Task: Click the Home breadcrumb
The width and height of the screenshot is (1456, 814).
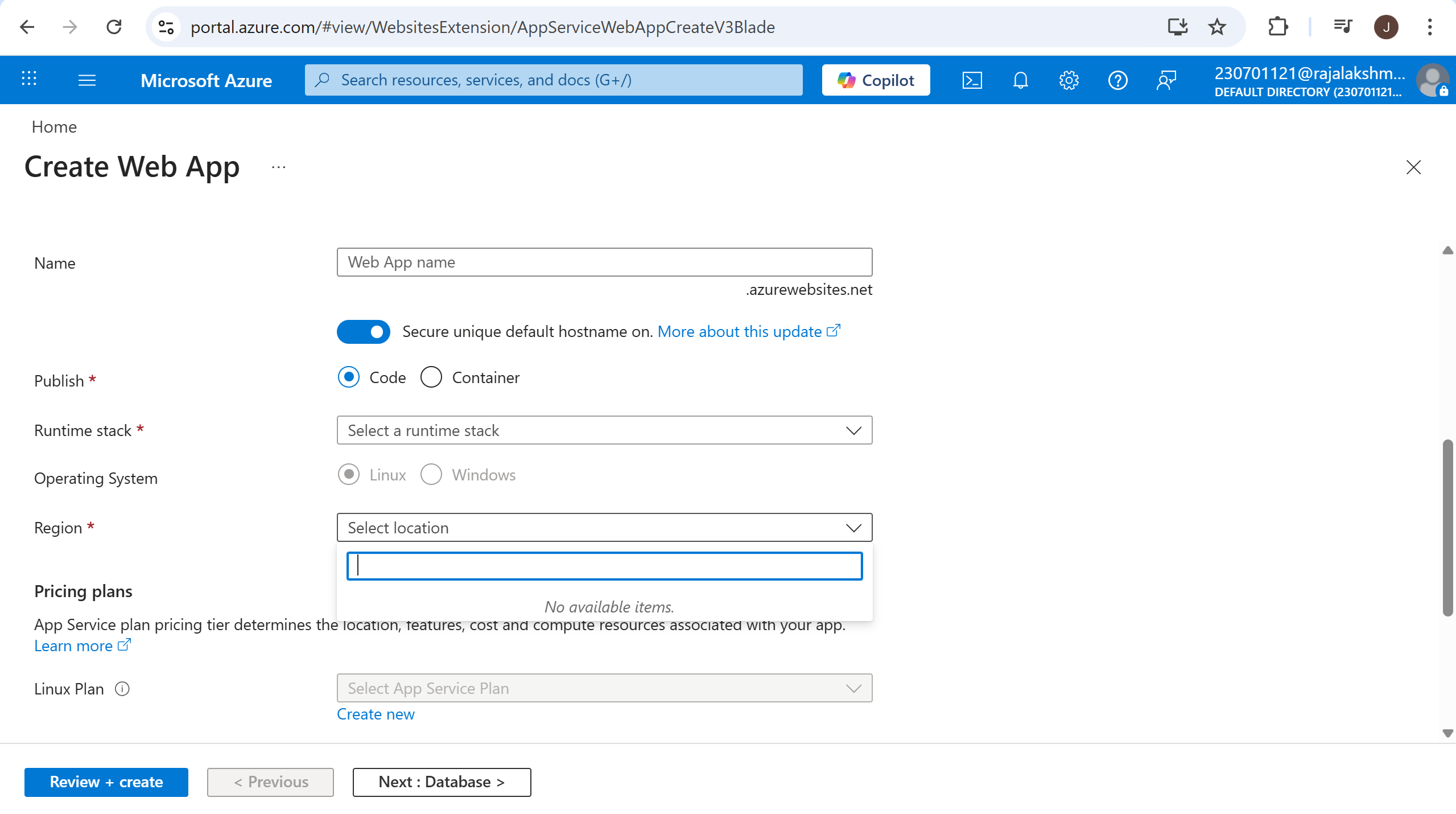Action: pyautogui.click(x=54, y=126)
